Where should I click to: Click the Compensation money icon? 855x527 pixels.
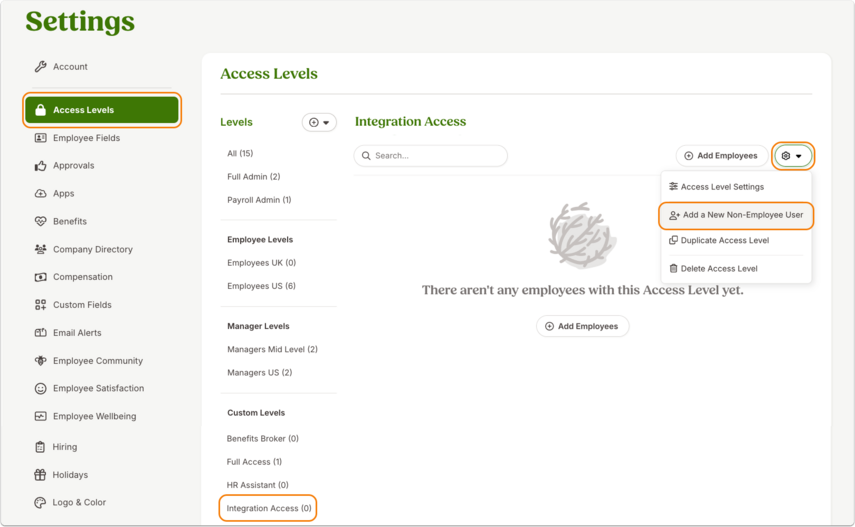tap(40, 277)
